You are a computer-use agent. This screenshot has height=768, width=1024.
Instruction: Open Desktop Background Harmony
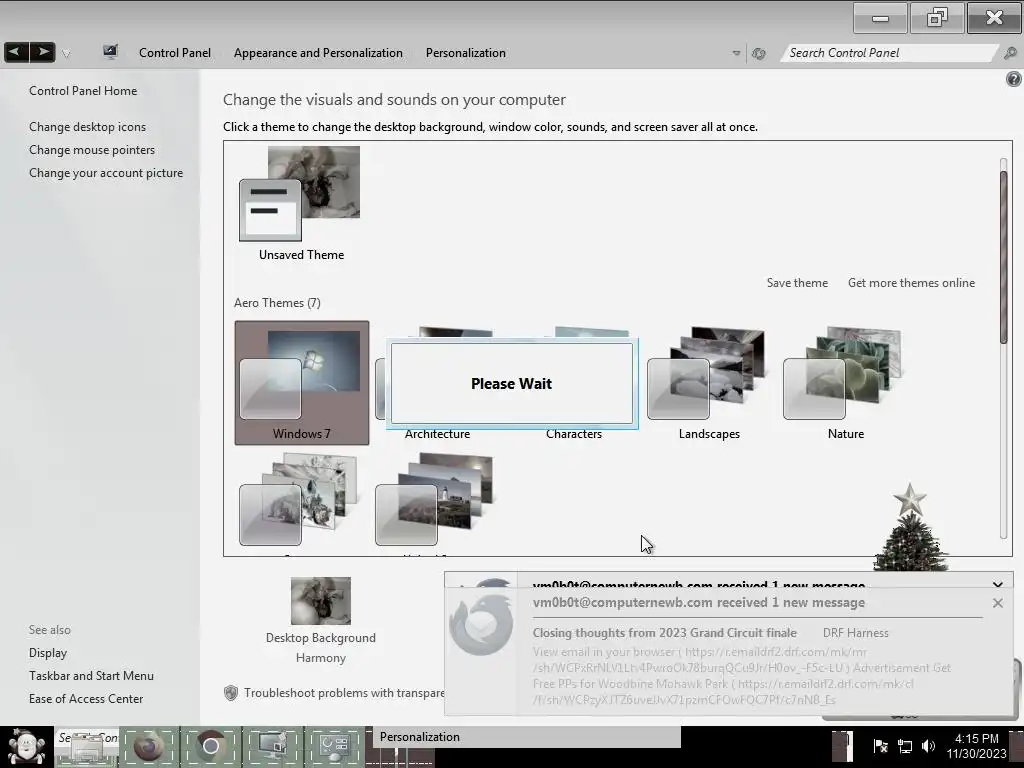point(321,620)
